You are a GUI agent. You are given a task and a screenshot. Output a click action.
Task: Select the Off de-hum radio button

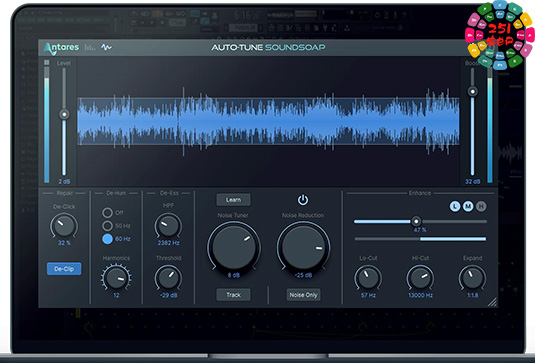pos(107,213)
